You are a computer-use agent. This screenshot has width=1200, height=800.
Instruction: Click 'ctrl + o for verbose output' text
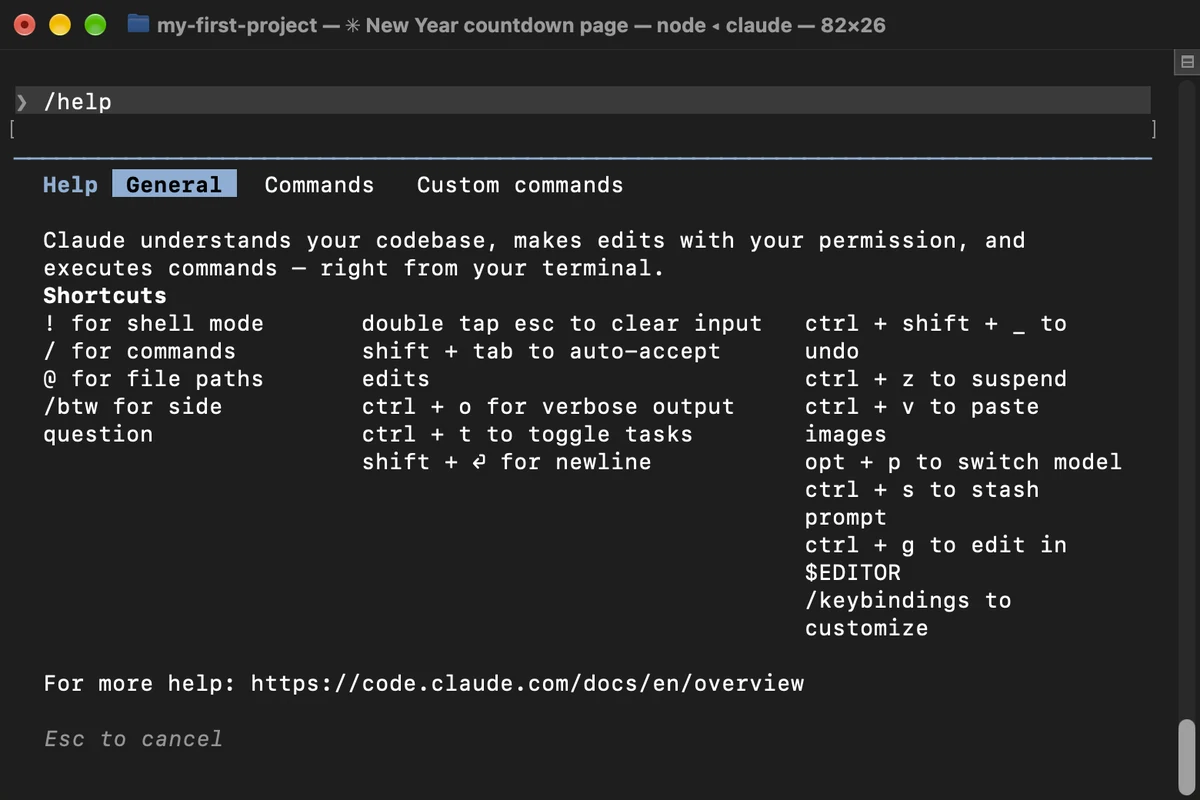click(x=548, y=407)
